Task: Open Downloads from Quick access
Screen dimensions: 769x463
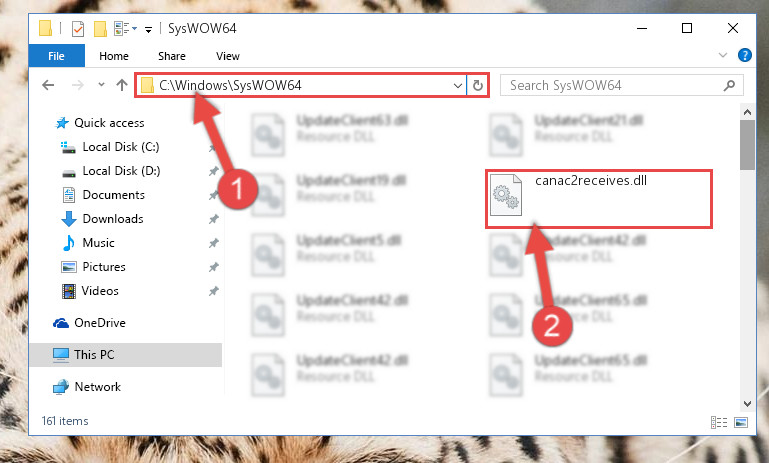Action: (x=113, y=219)
